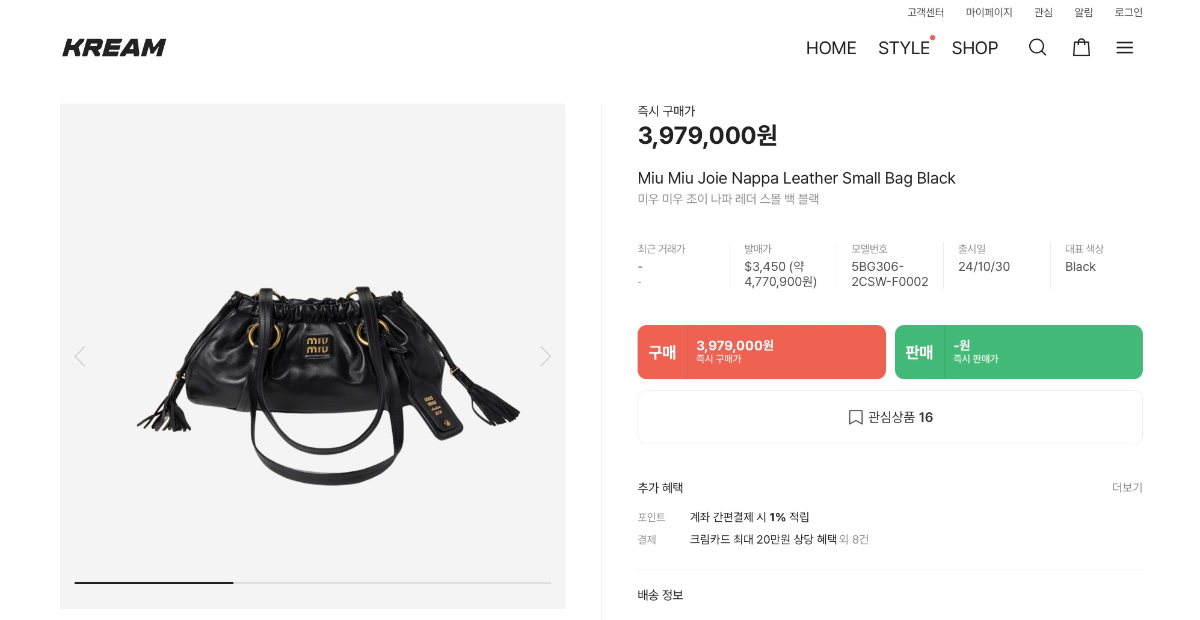The image size is (1200, 620).
Task: Toggle the 관심상품 bookmark button
Action: pyautogui.click(x=890, y=417)
